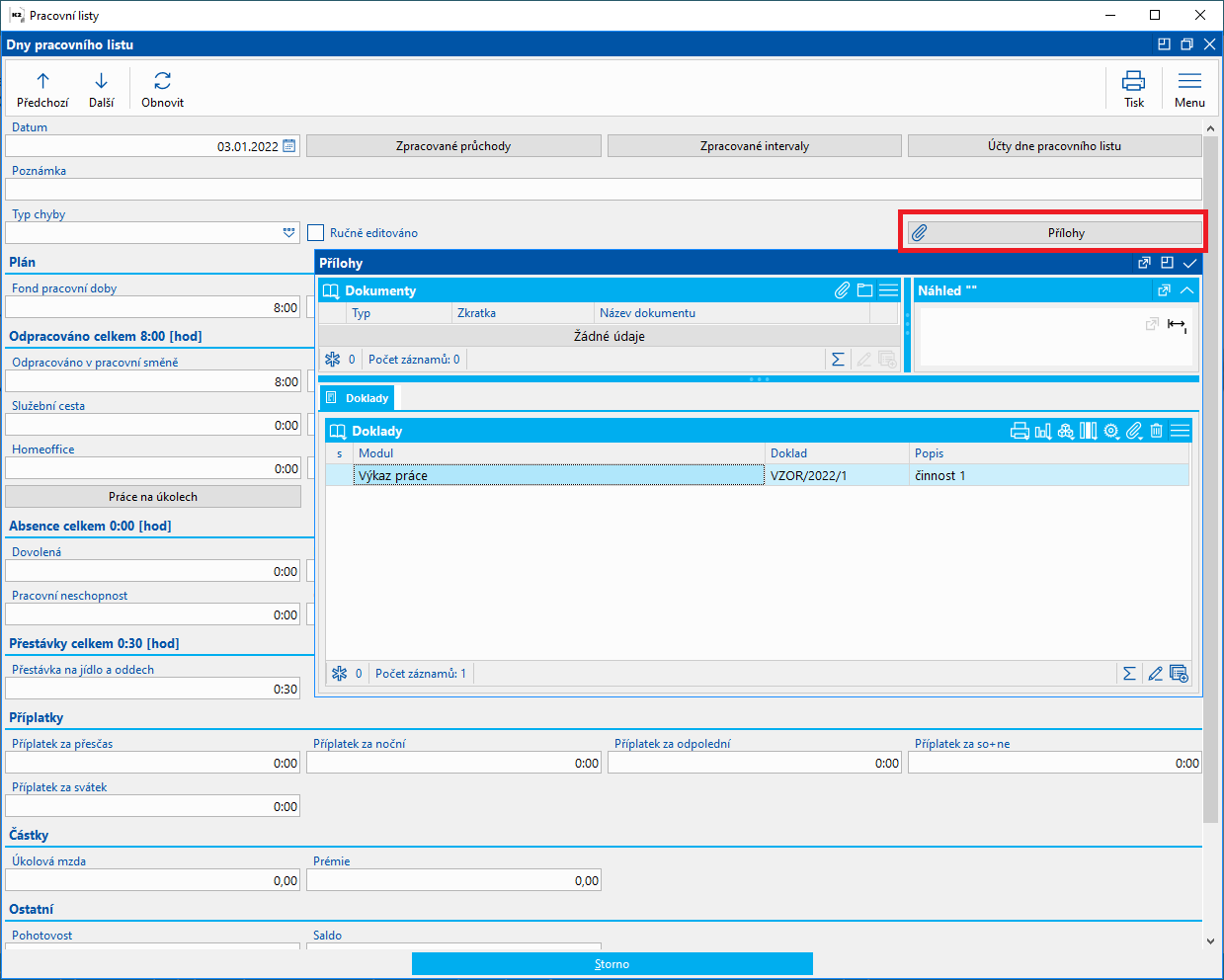Go to the next day with Další

point(101,89)
